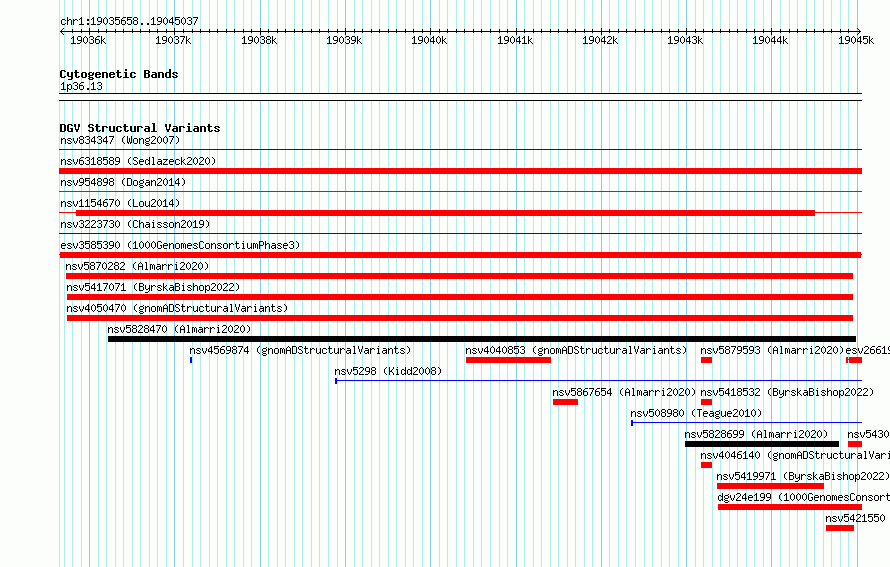Select the nsv4046140 small red block
The image size is (890, 567).
pos(706,465)
